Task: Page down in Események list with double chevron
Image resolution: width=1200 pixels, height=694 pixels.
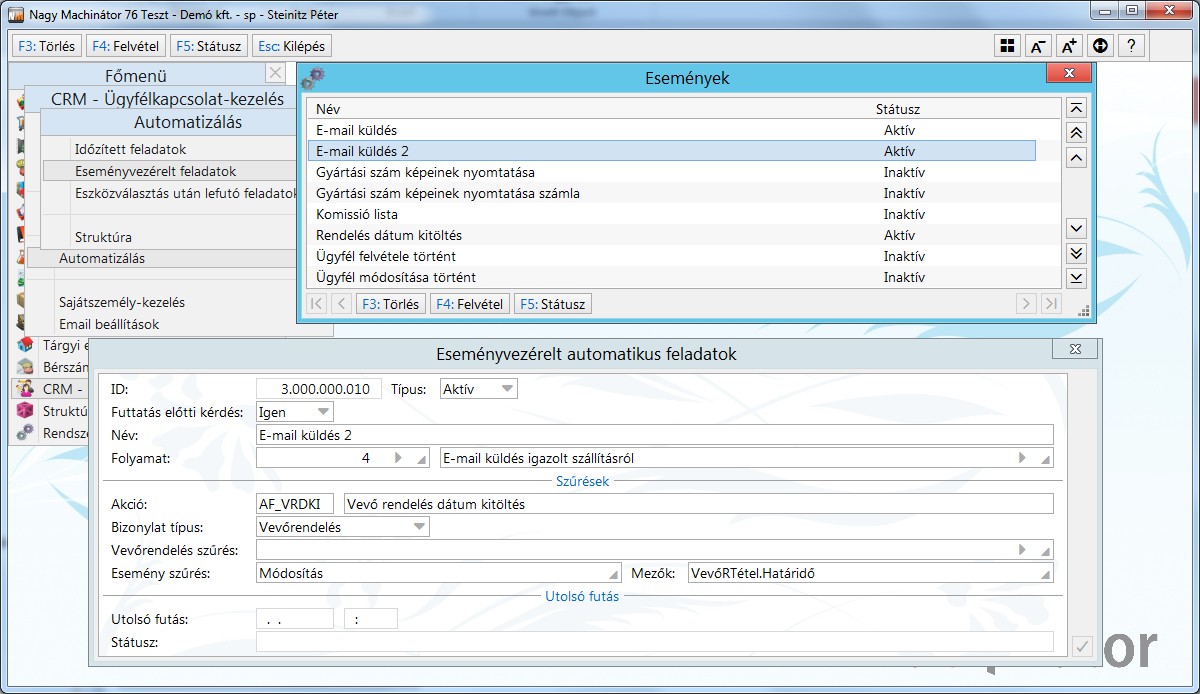Action: tap(1076, 253)
